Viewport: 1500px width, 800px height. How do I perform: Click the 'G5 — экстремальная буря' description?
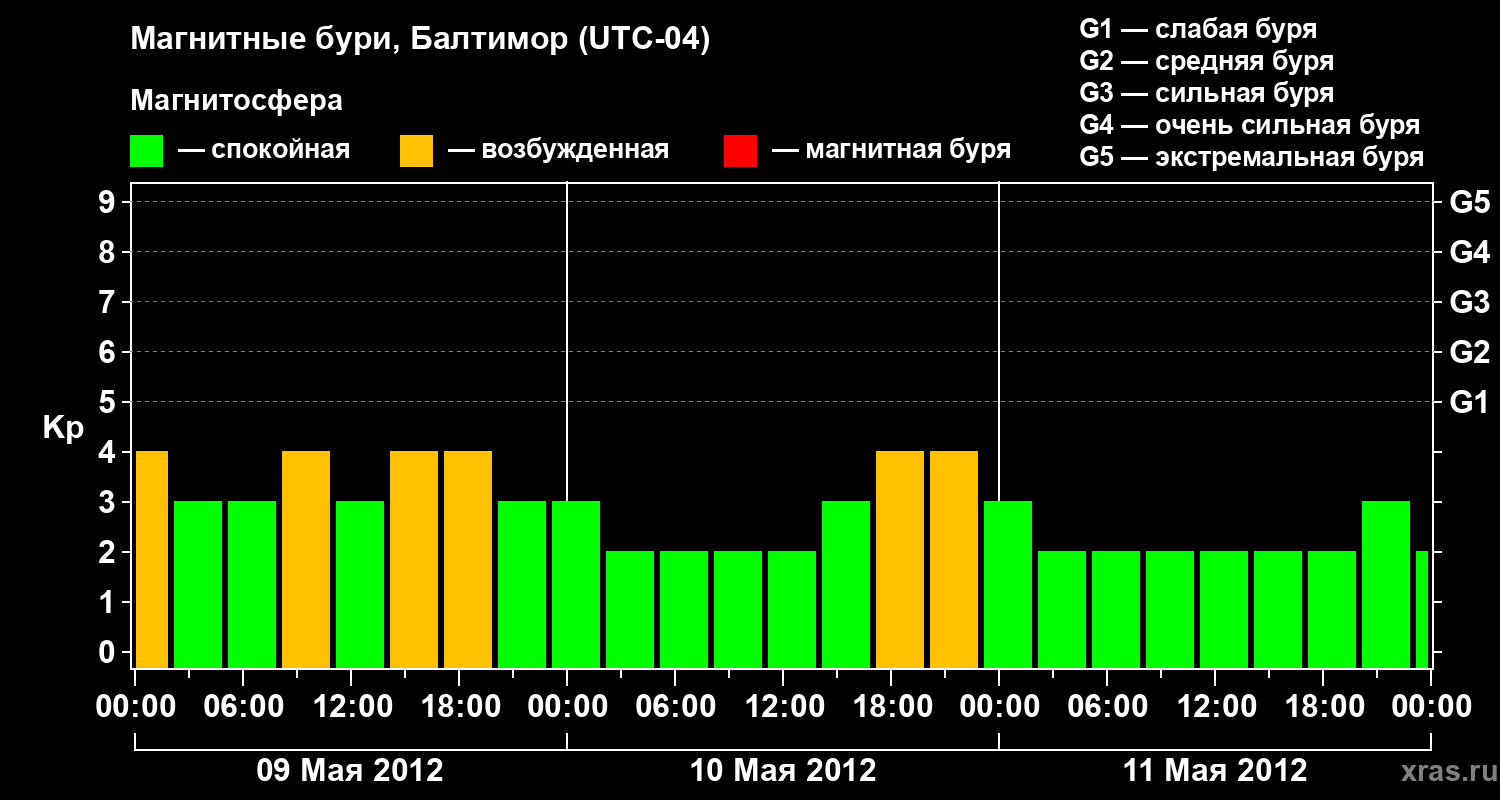[x=1251, y=157]
